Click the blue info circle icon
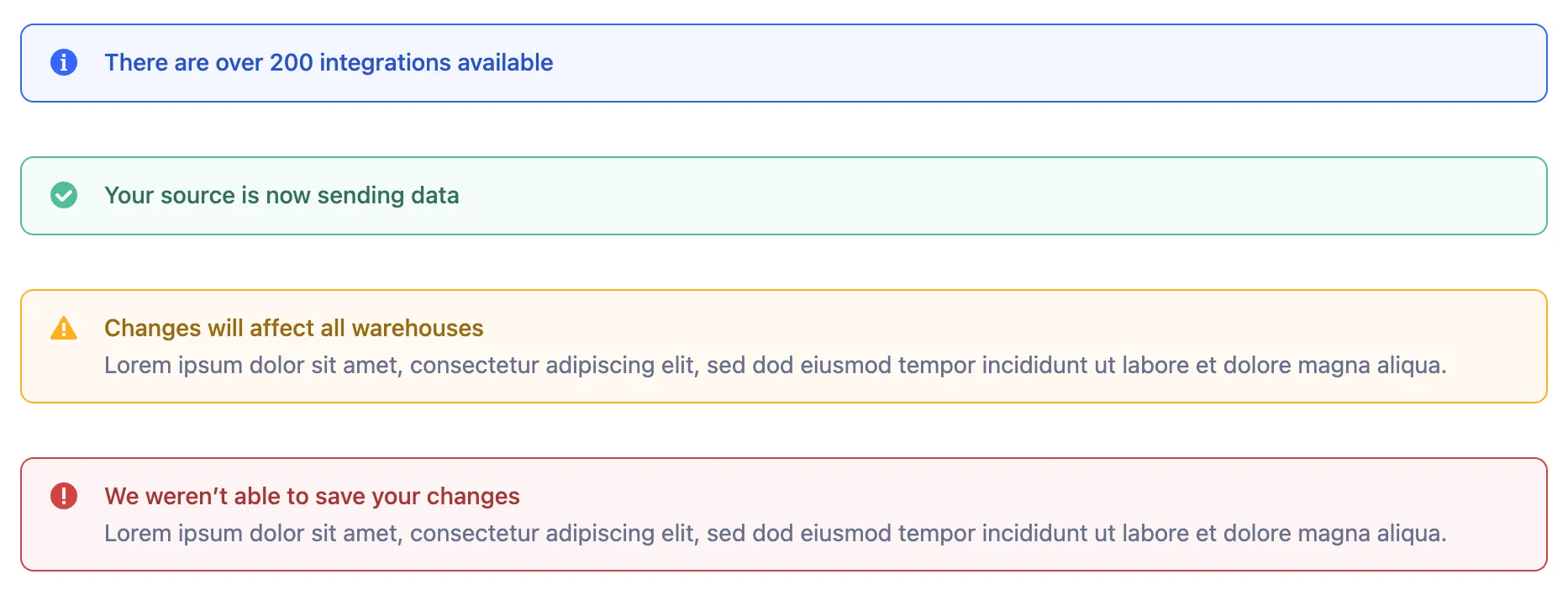This screenshot has width=1568, height=590. coord(64,62)
